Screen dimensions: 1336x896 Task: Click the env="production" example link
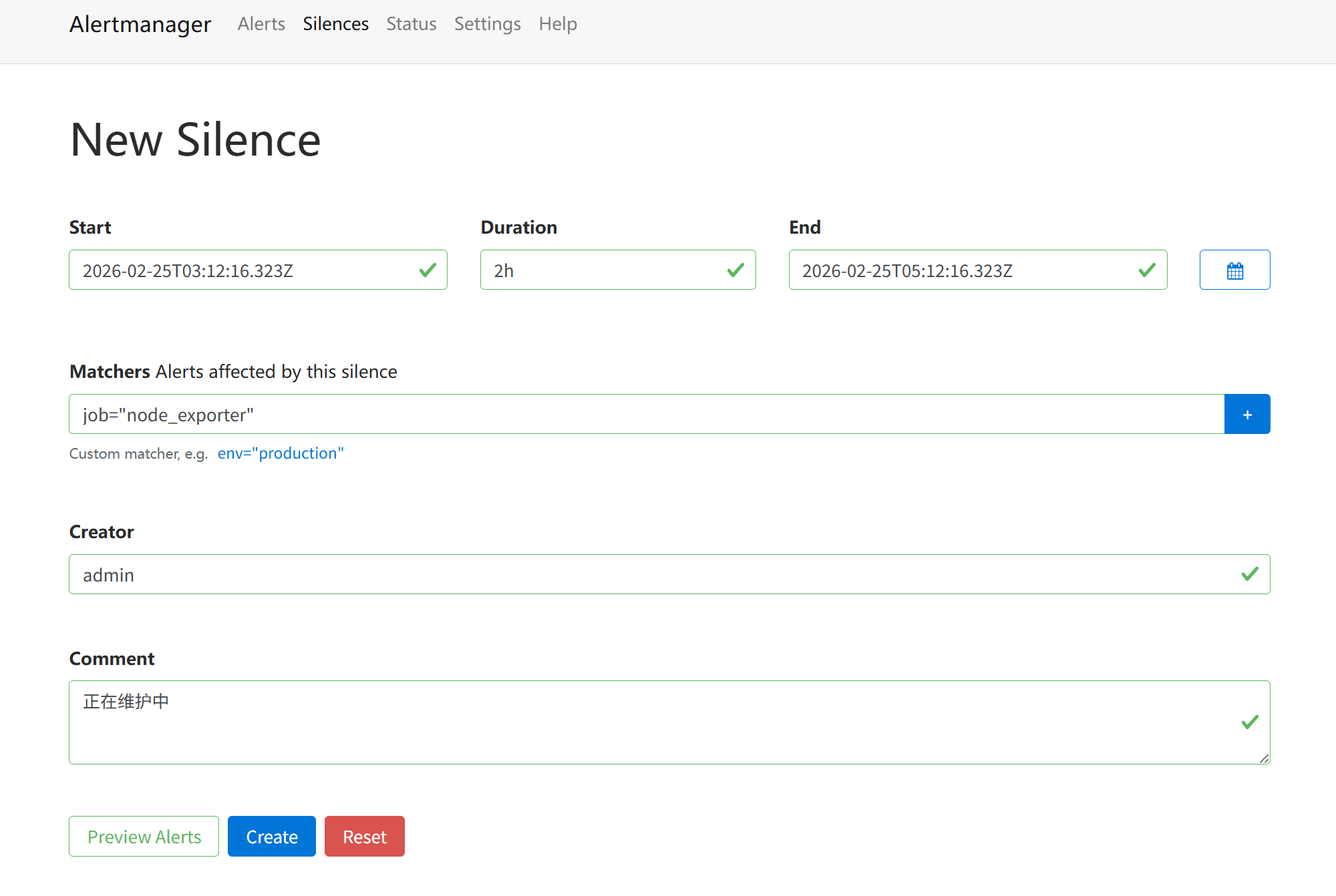281,453
